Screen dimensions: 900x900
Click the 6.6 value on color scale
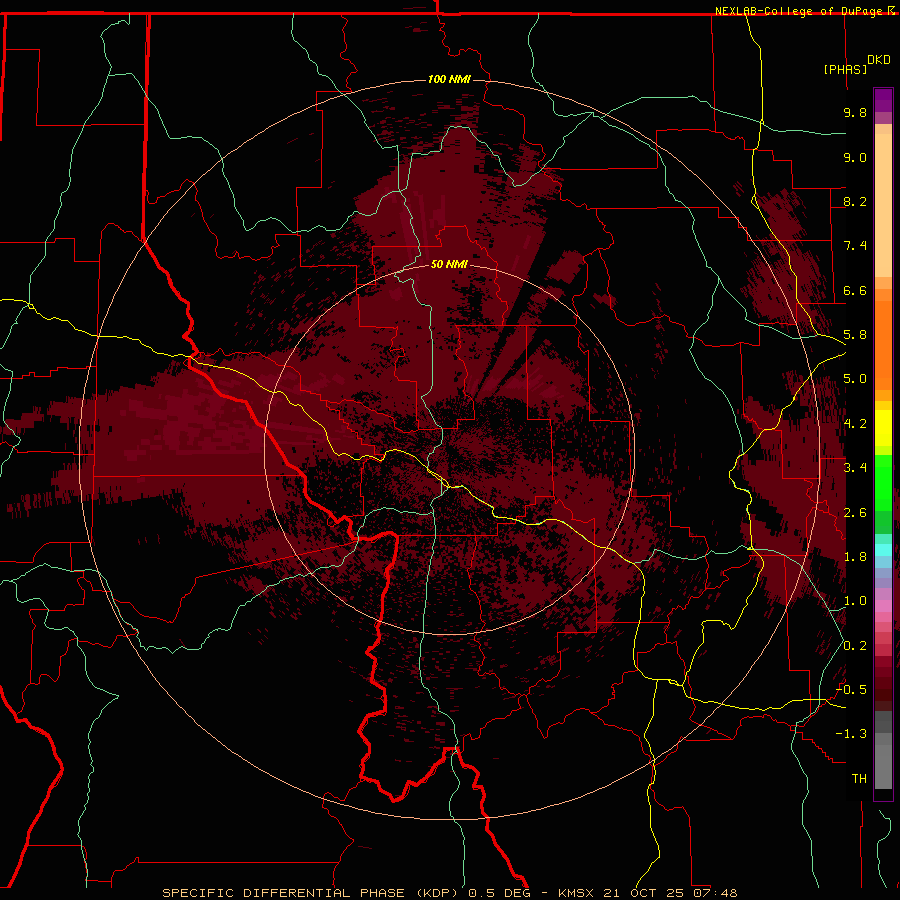pyautogui.click(x=855, y=290)
